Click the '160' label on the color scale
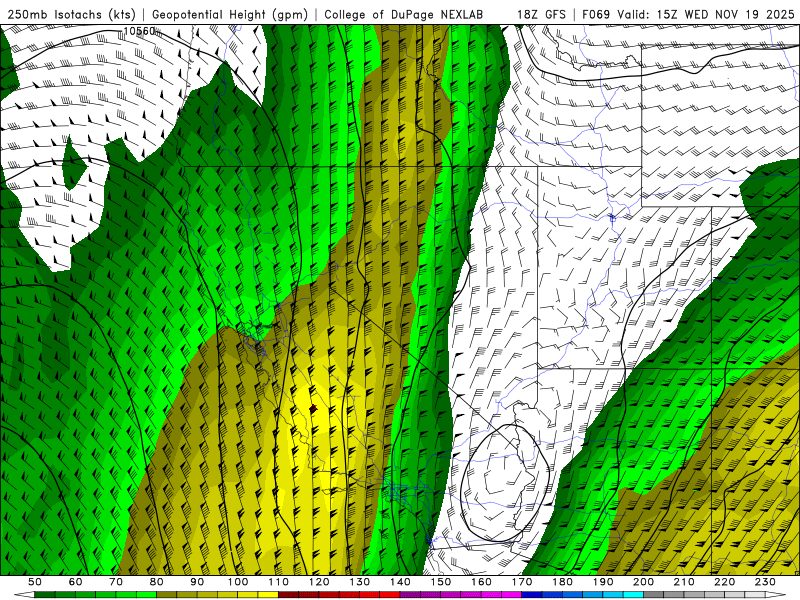 coord(481,582)
